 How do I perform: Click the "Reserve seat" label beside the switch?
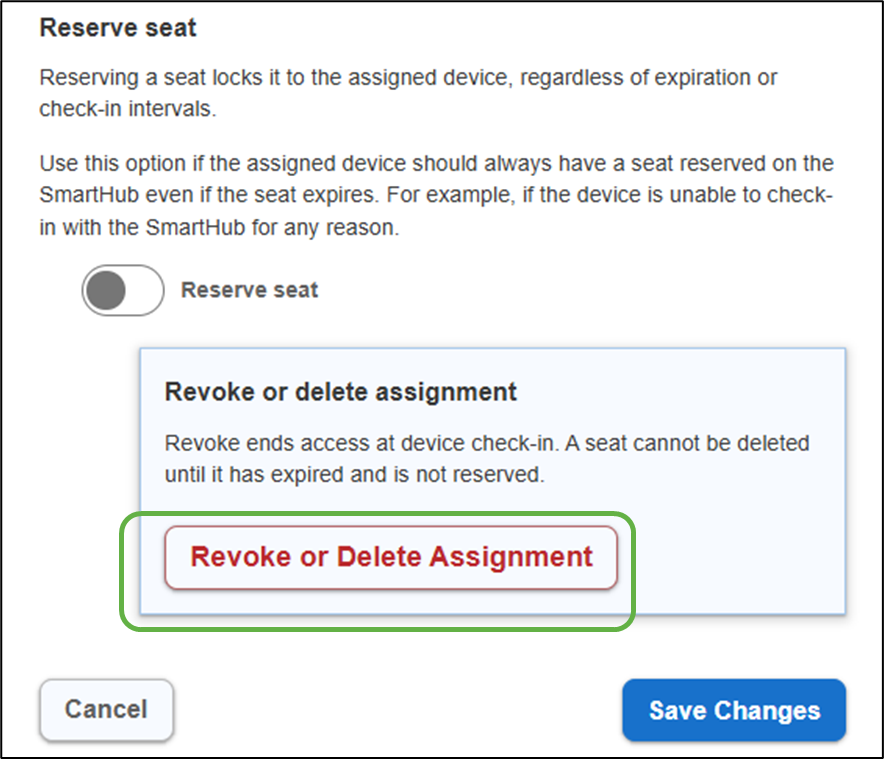coord(249,291)
